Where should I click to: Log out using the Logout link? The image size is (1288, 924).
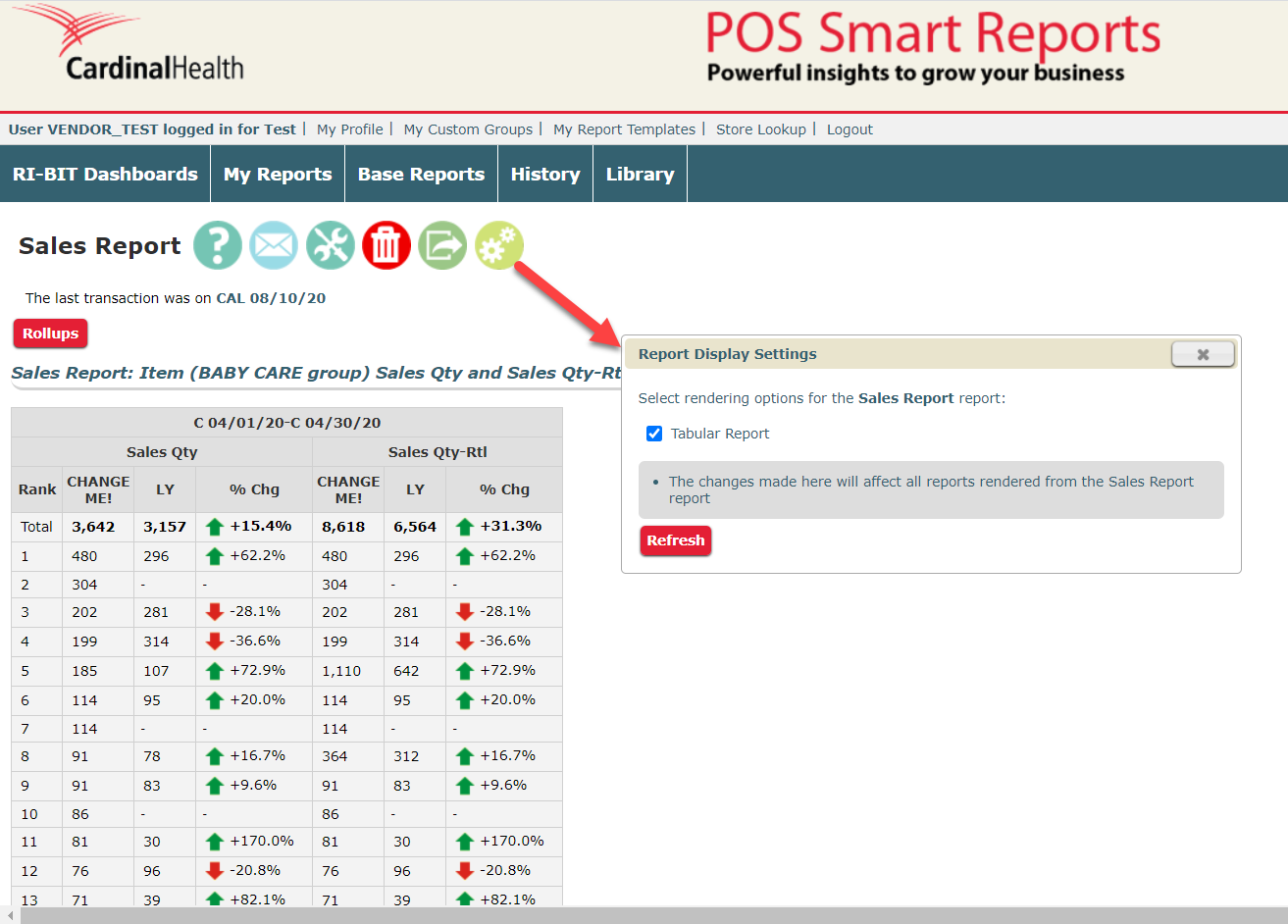coord(850,129)
